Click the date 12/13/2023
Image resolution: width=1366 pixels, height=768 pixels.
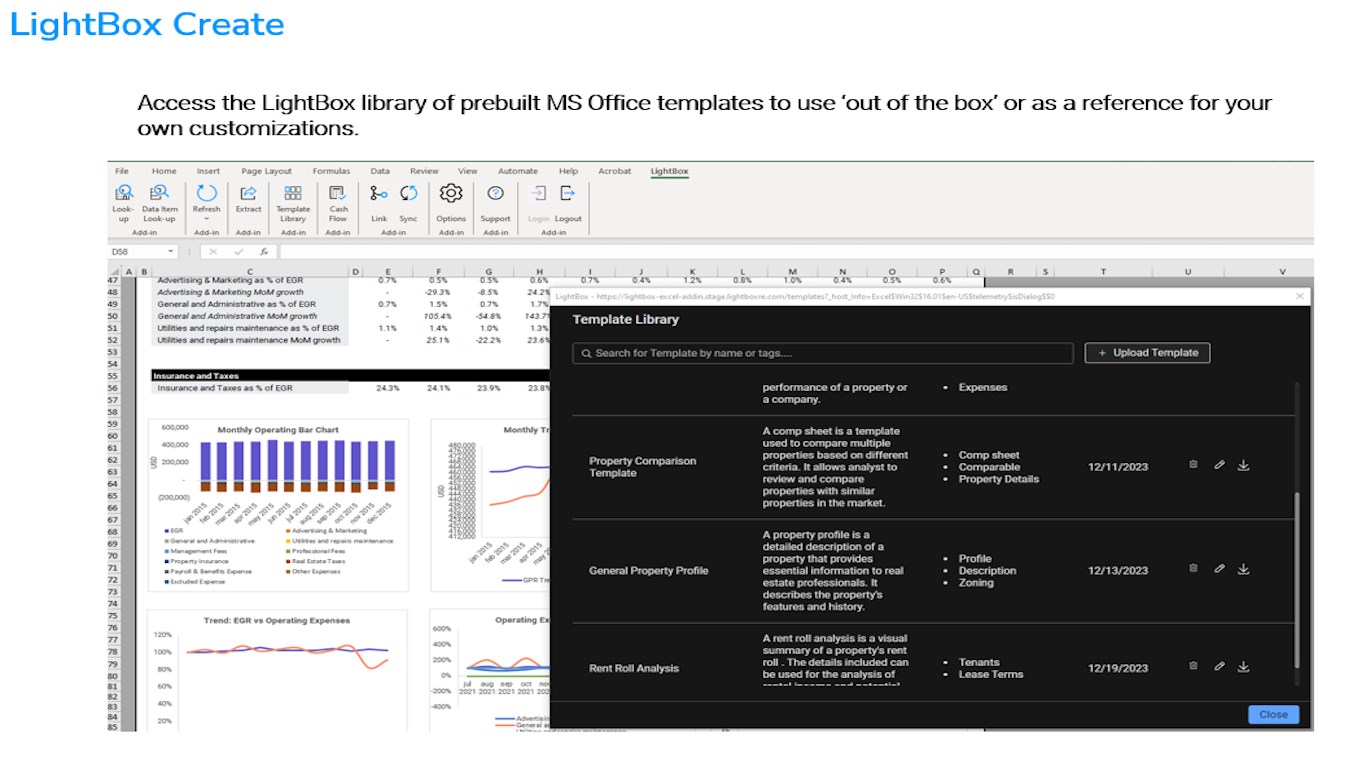click(1118, 571)
